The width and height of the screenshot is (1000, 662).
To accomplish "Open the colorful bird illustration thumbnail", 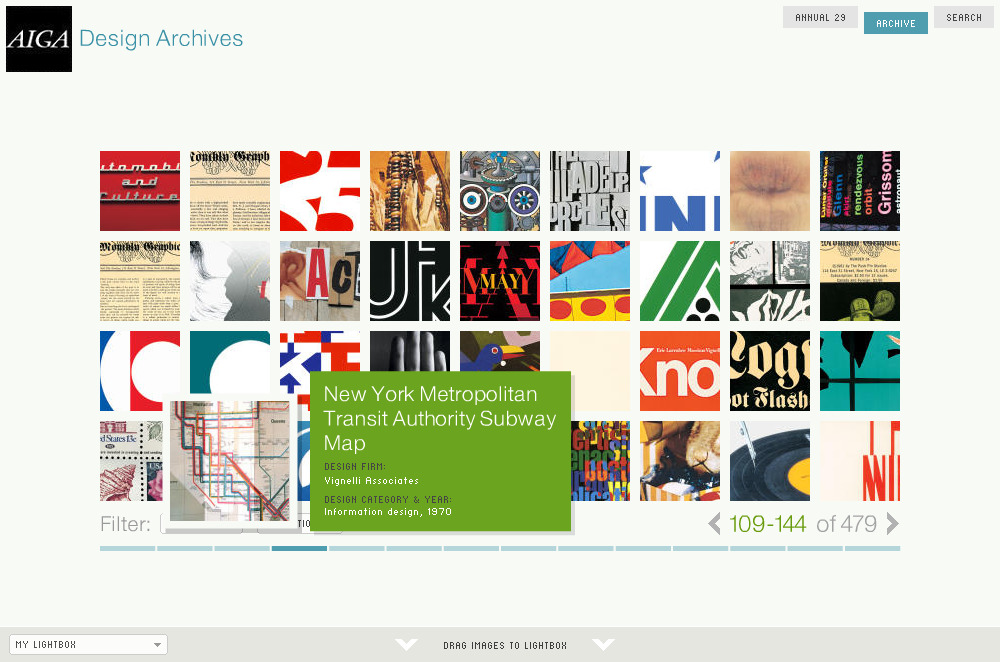I will (499, 351).
